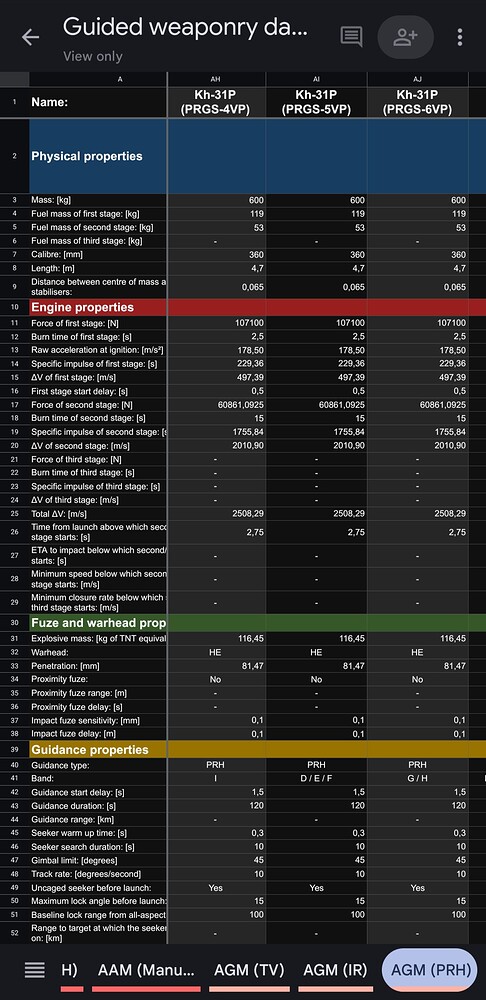Select Fuel mass of first stage: [kg] label
The height and width of the screenshot is (1000, 486).
tap(98, 214)
